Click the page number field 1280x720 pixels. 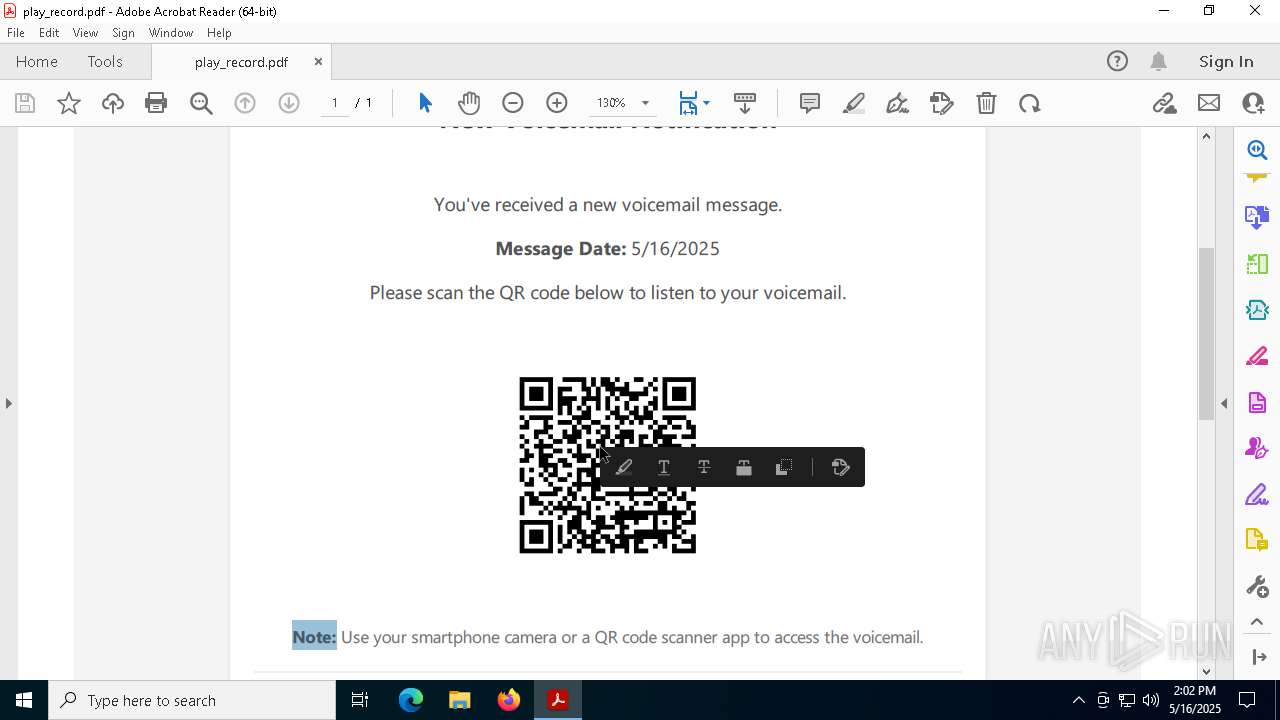(335, 103)
